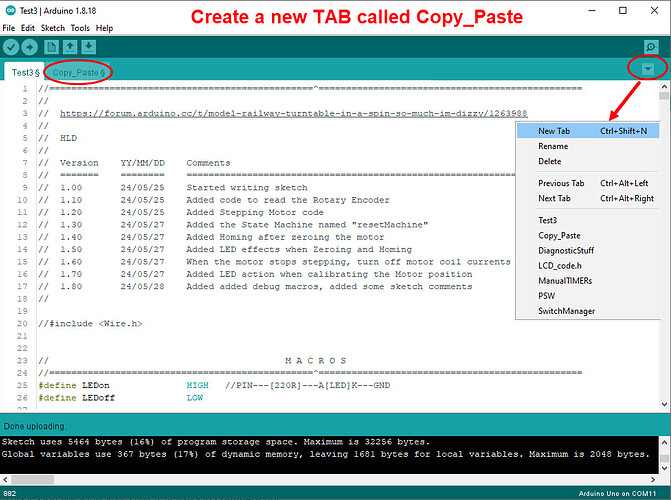
Task: Click the editor scrollbar thumb
Action: tap(664, 96)
